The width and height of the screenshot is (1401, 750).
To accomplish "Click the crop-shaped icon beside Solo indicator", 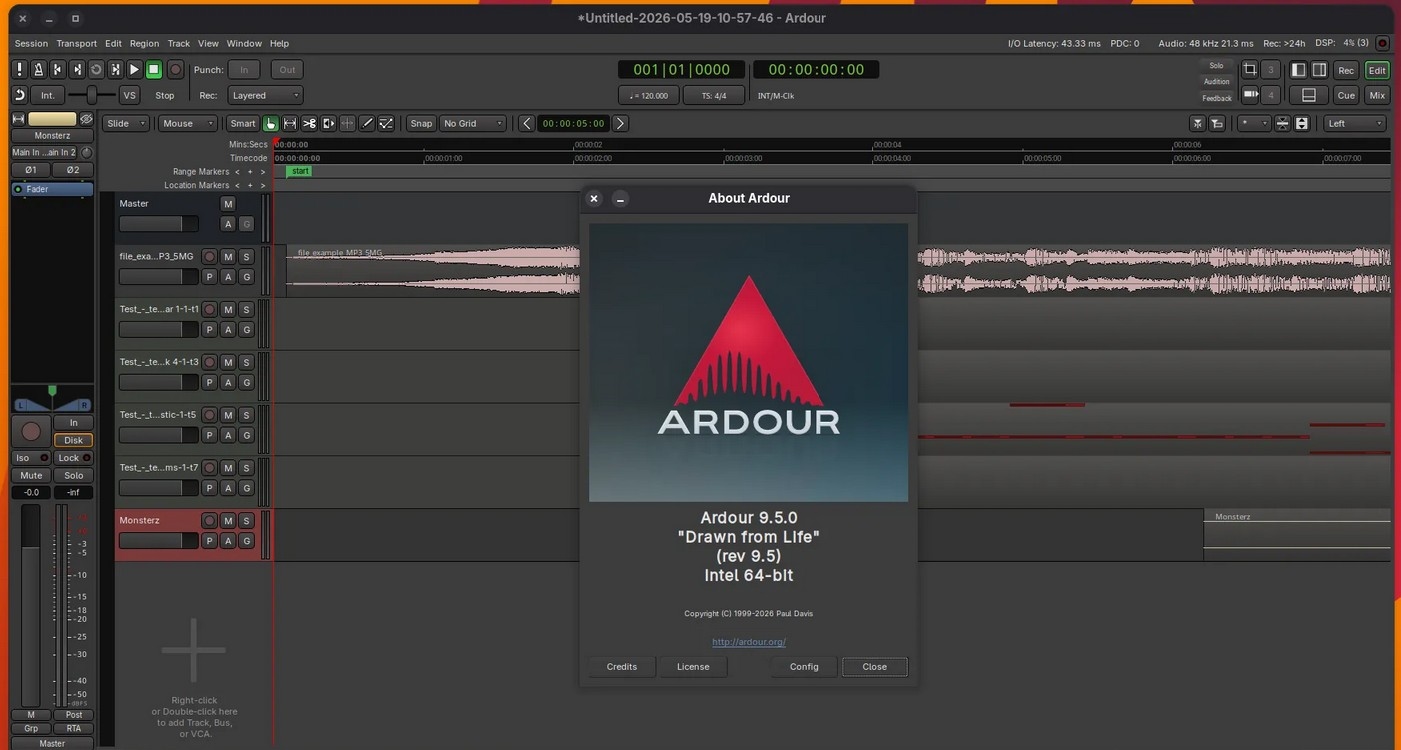I will click(x=1250, y=70).
